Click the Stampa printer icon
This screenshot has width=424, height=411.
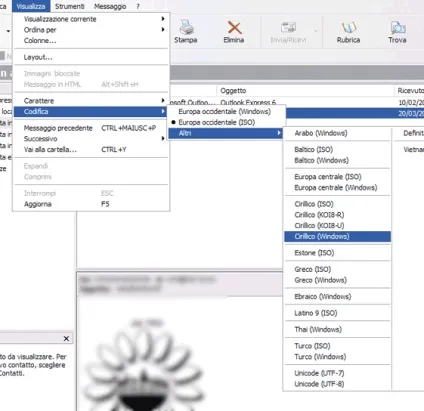(x=186, y=27)
